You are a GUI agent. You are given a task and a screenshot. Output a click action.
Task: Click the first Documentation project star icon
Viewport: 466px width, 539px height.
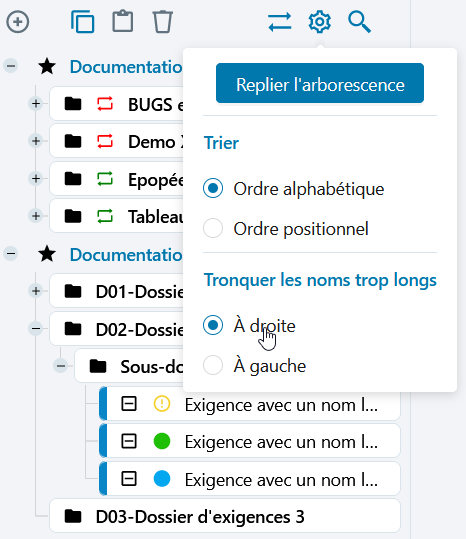coord(47,66)
